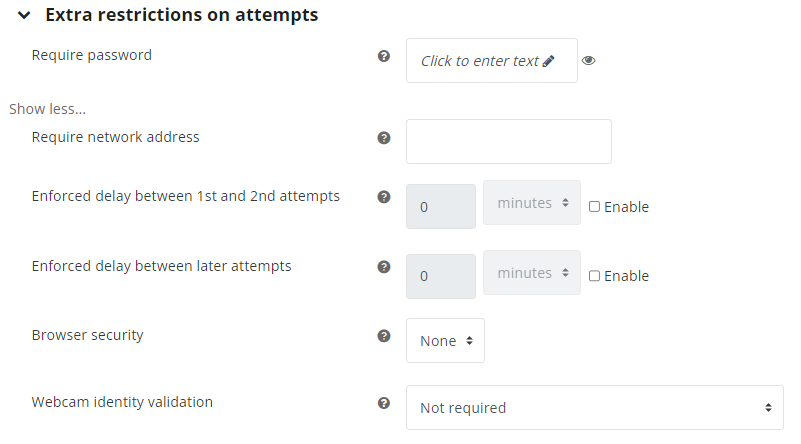Click the Show less... link
The image size is (801, 444).
coord(48,109)
